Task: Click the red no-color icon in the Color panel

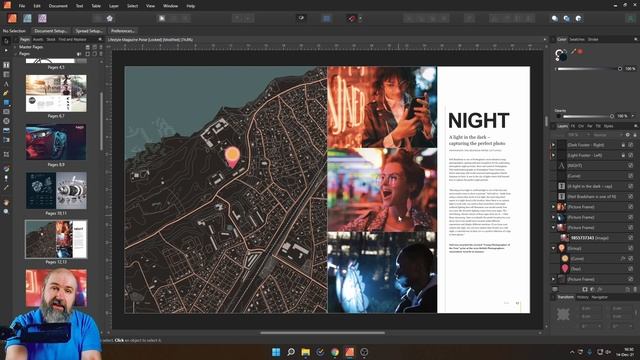Action: click(580, 51)
